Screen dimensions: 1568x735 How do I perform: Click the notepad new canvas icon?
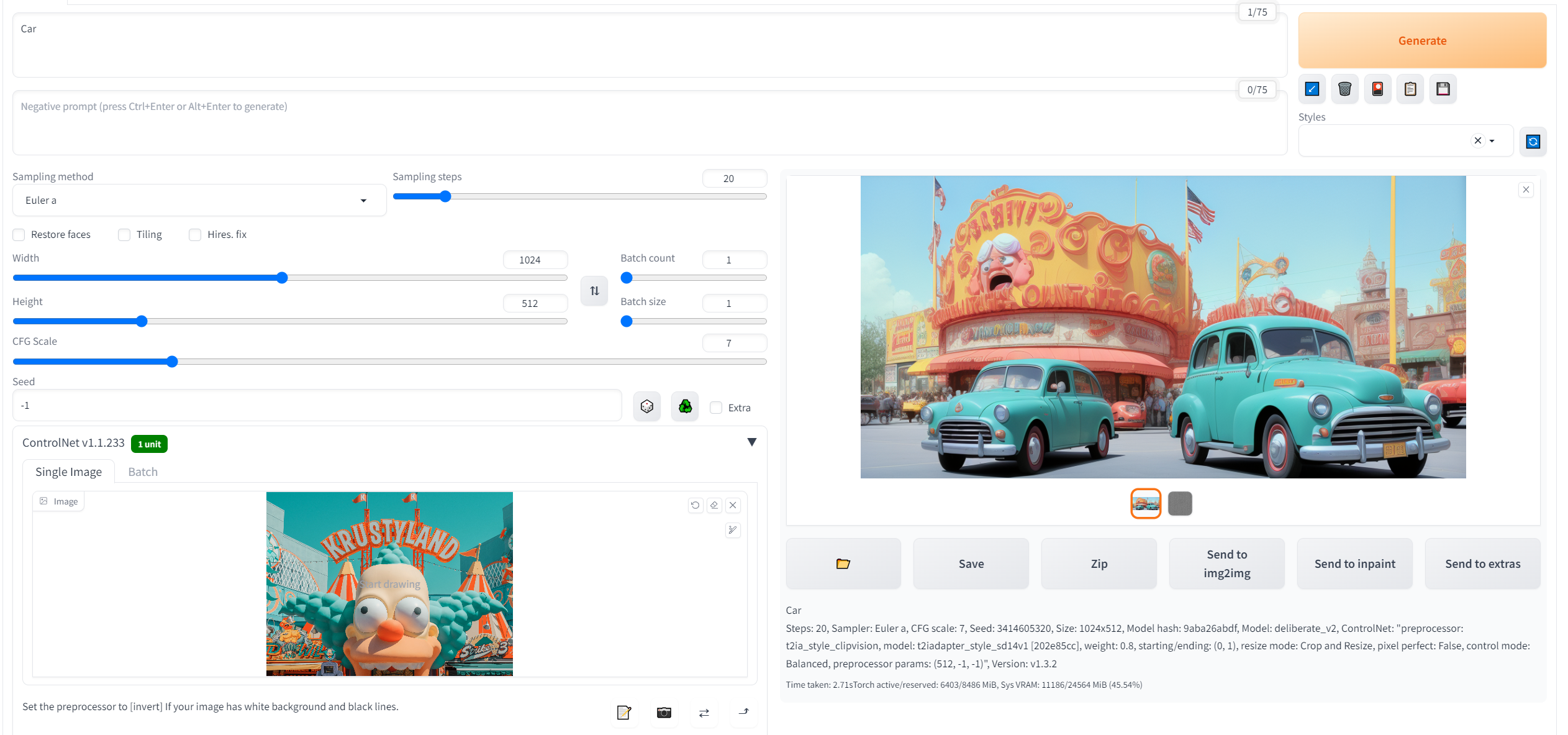pyautogui.click(x=624, y=713)
